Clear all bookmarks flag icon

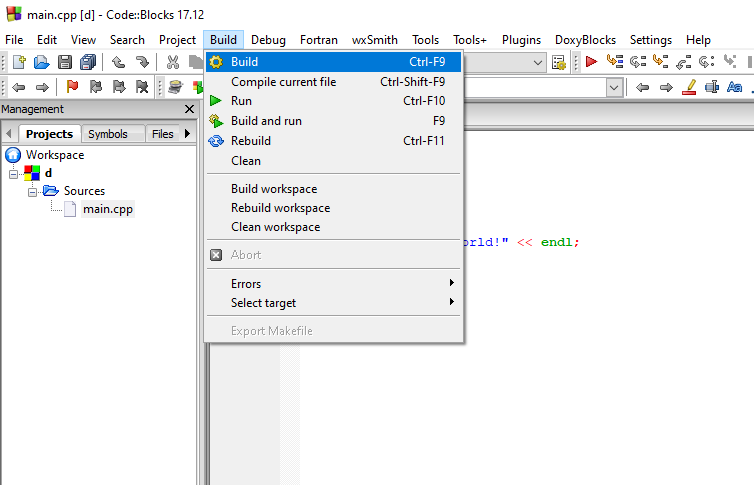pyautogui.click(x=142, y=87)
